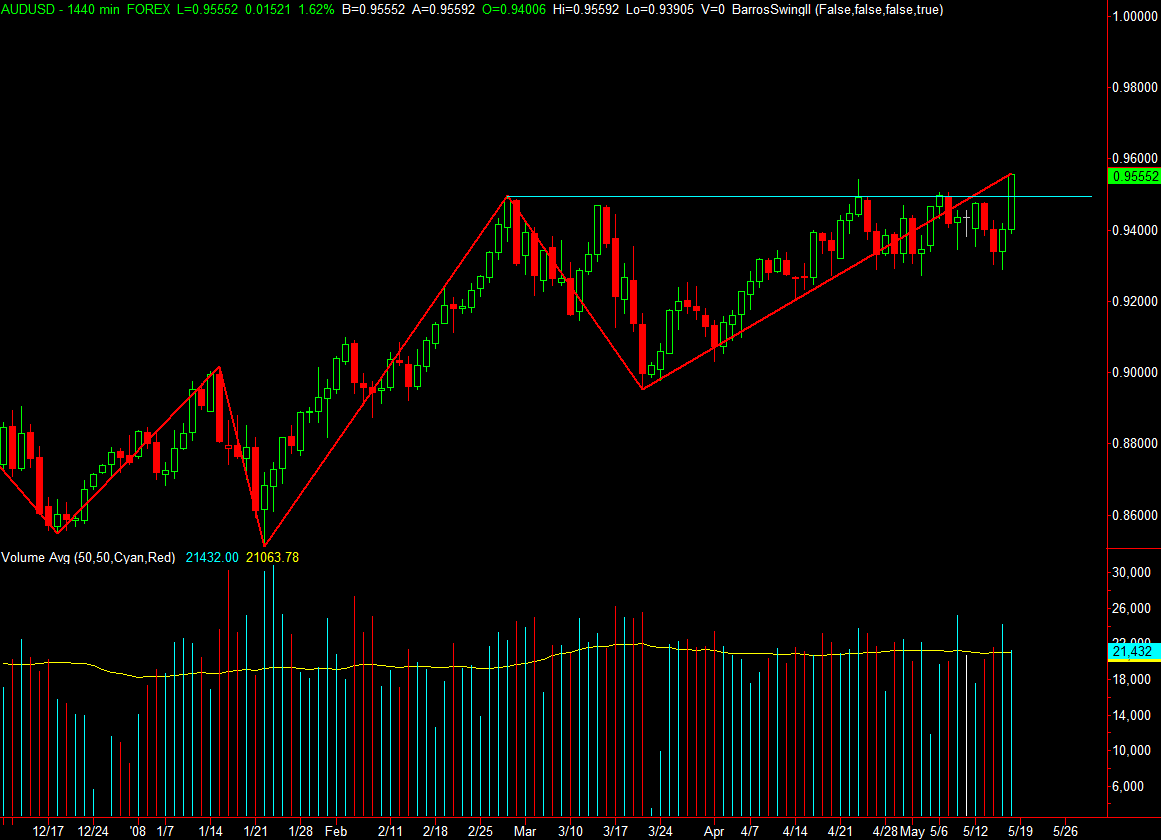The width and height of the screenshot is (1161, 840).
Task: Click the Feb month marker on time axis
Action: pos(336,831)
